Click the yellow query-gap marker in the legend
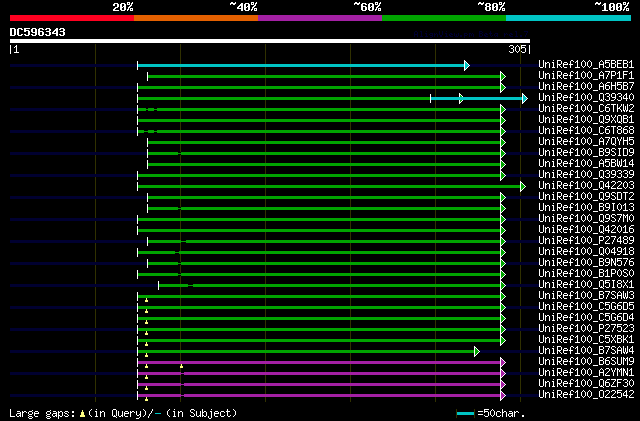The height and width of the screenshot is (421, 640). 82,414
